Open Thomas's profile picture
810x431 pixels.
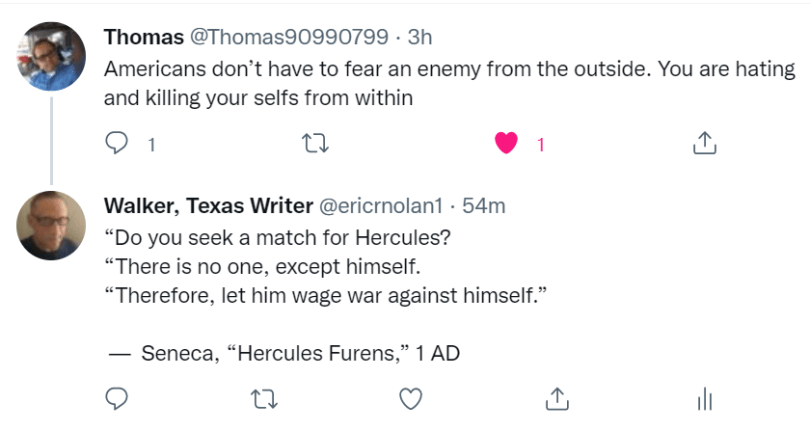point(51,55)
